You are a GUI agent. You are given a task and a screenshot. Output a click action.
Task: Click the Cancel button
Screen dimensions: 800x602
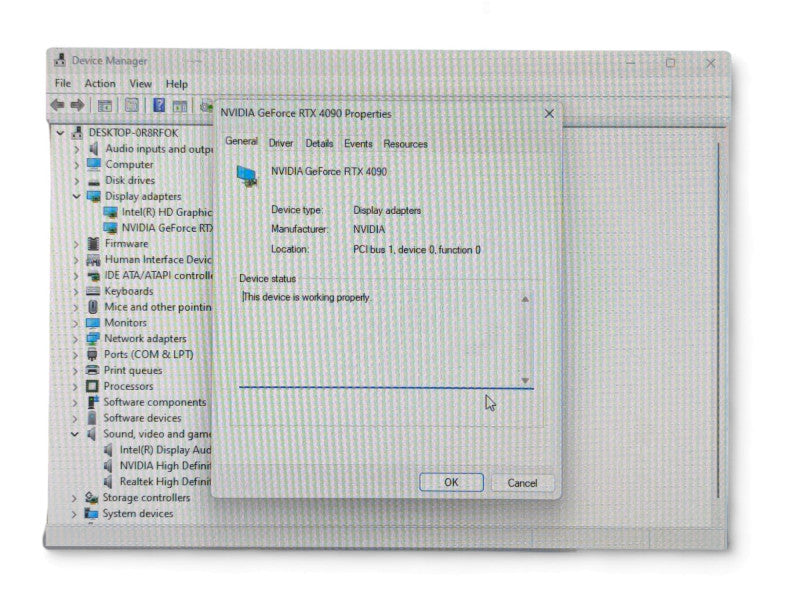[x=522, y=483]
